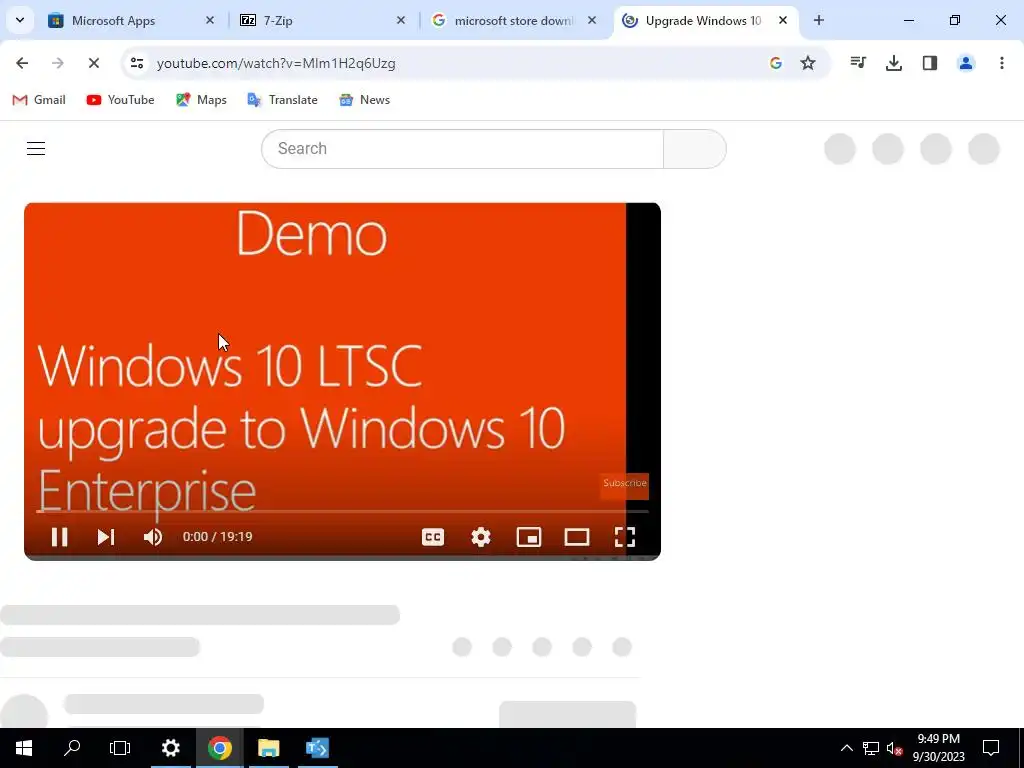Expand the tab search dropdown

20,20
